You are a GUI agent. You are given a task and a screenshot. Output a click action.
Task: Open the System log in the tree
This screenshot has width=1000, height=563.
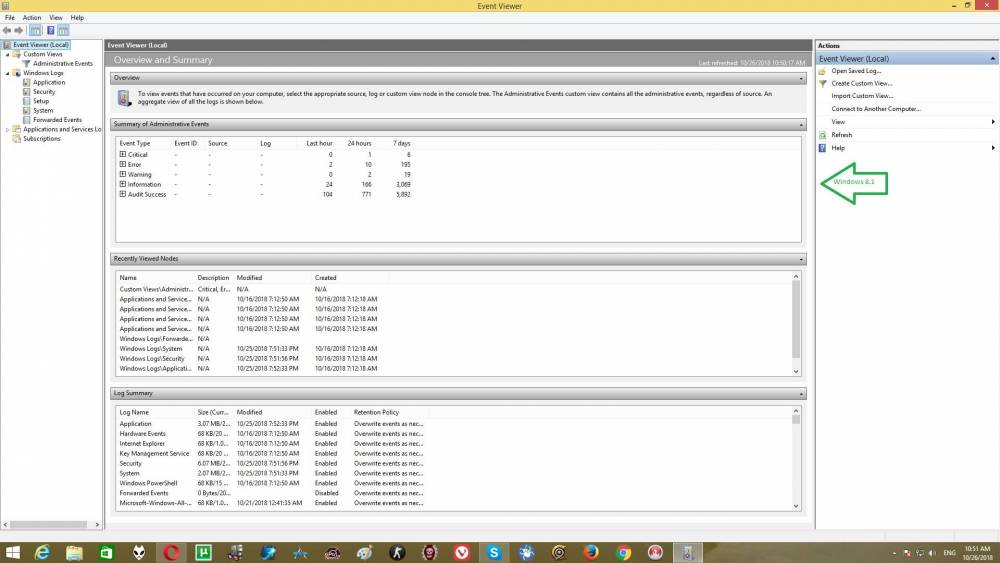pos(43,110)
